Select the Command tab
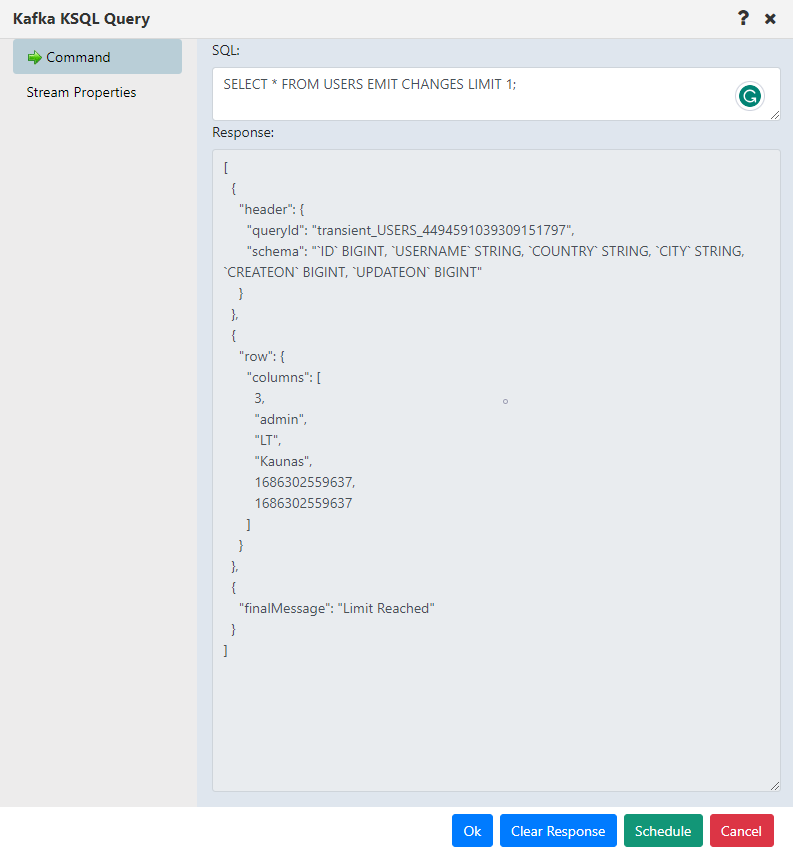Screen dimensions: 793x851 (97, 56)
